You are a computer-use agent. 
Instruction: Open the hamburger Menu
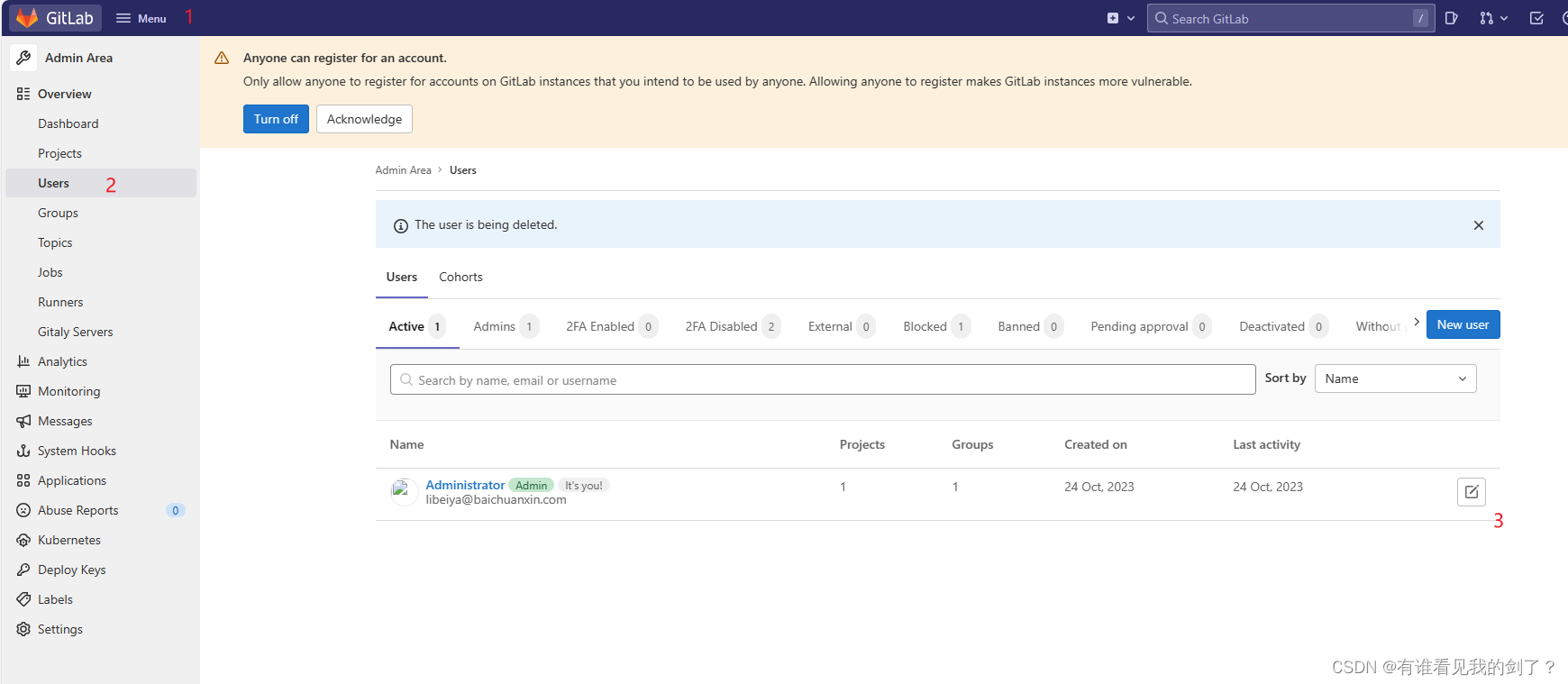click(141, 18)
